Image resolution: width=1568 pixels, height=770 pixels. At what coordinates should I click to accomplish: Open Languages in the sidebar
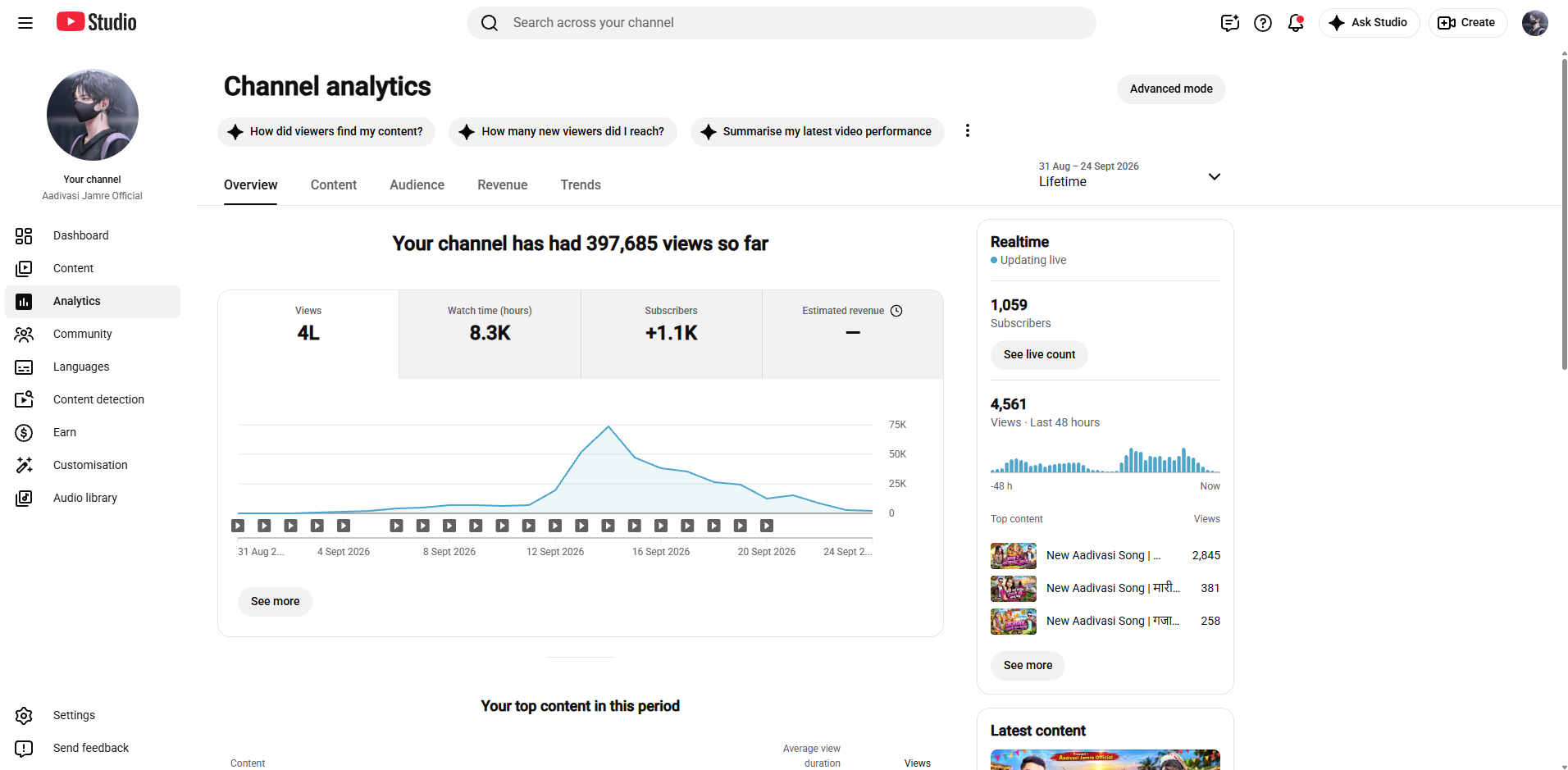point(92,367)
